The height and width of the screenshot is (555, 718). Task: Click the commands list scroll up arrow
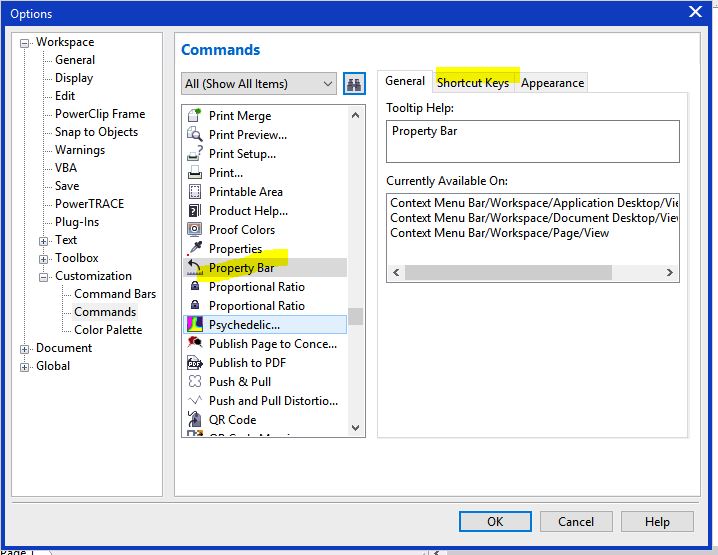pos(355,115)
